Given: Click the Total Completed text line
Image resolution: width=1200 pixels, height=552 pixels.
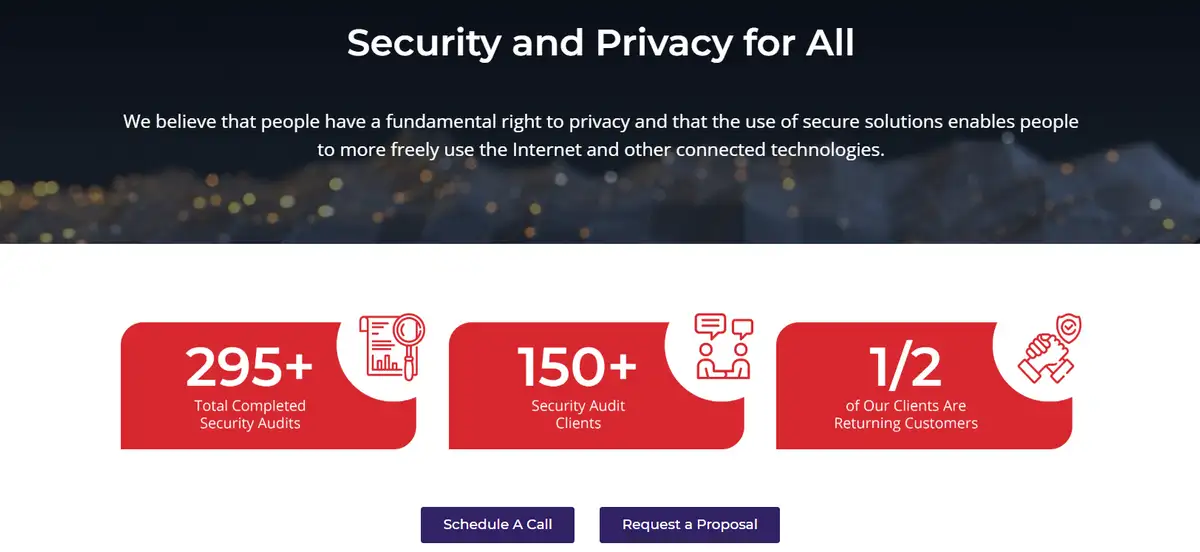Looking at the screenshot, I should coord(250,406).
